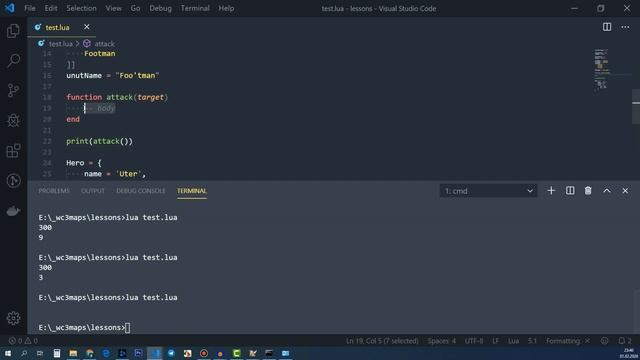Click the taskbar clock
The image size is (640, 360).
[x=629, y=353]
